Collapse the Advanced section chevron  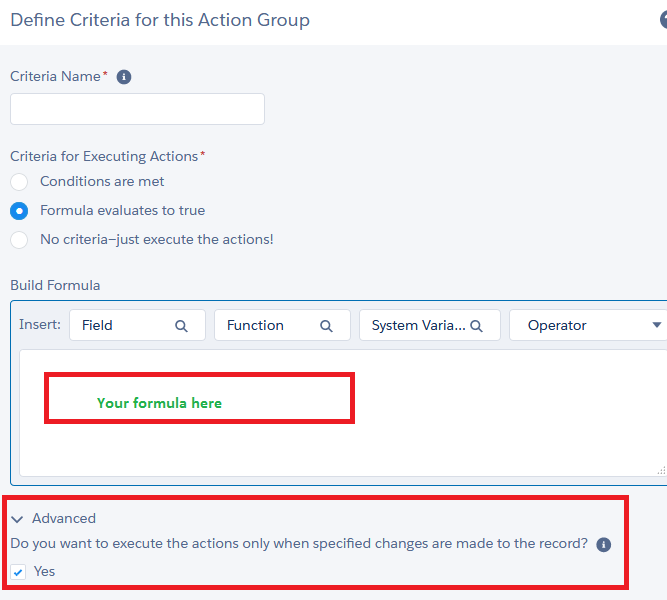point(18,519)
